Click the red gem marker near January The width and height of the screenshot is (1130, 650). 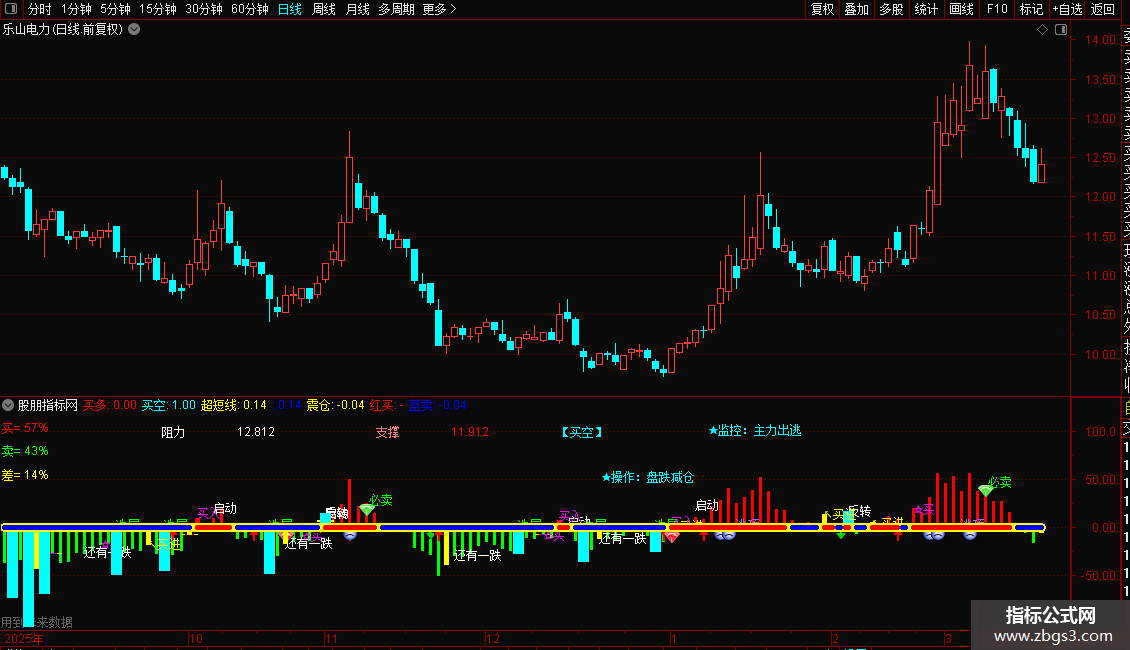(x=672, y=537)
